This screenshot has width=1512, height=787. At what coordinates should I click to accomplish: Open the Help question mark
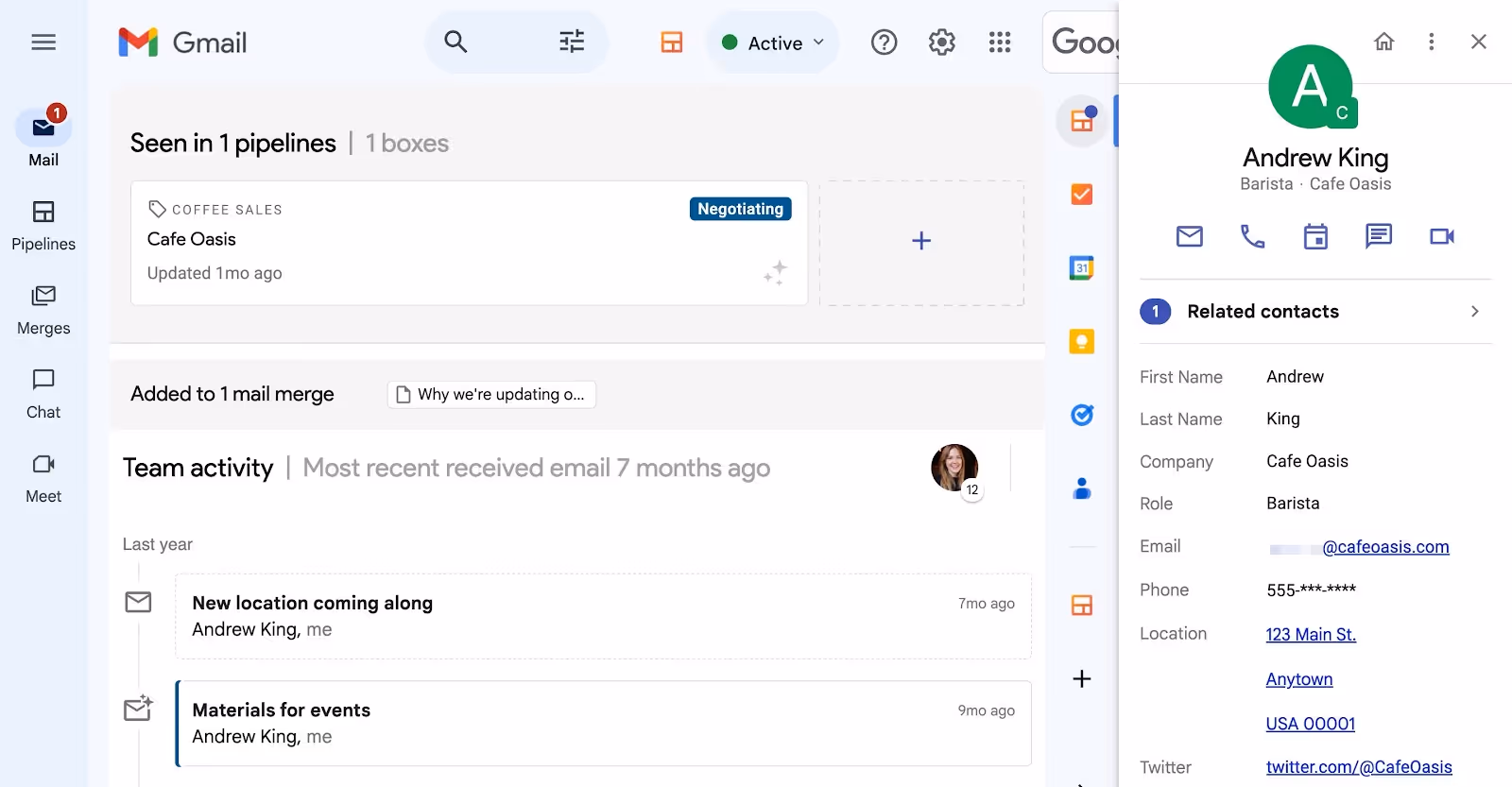tap(884, 43)
